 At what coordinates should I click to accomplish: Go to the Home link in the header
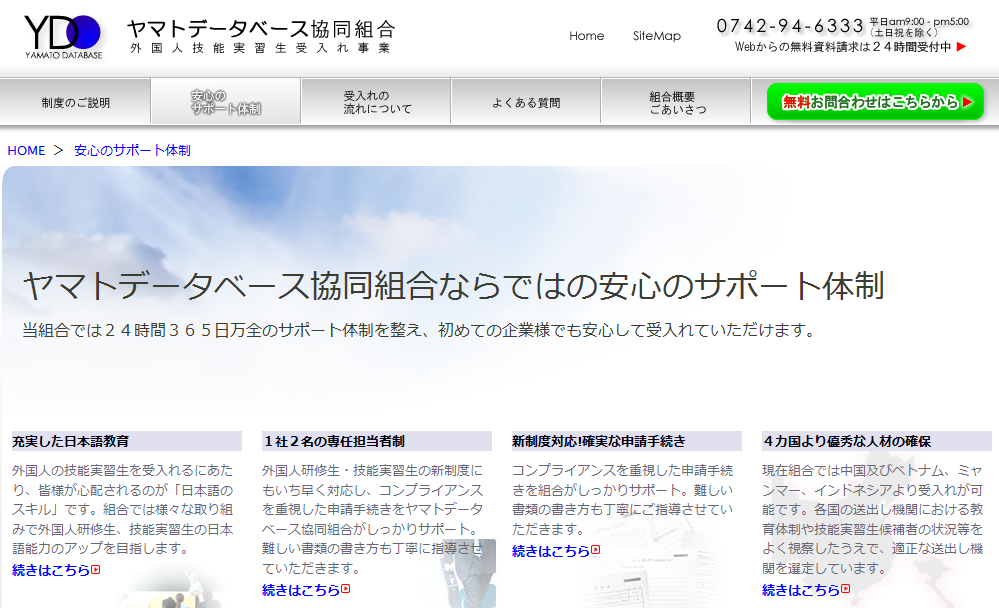click(586, 36)
